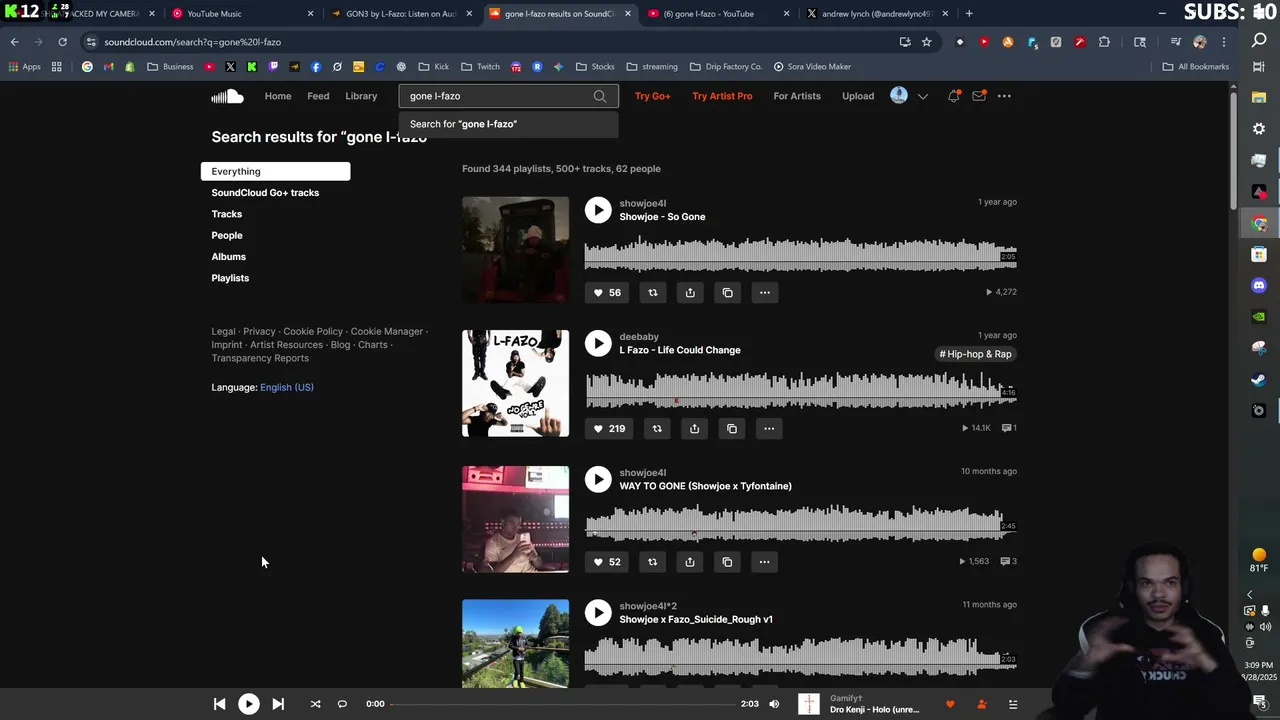The width and height of the screenshot is (1280, 720).
Task: Open the SoundCloud logo home page
Action: click(x=227, y=96)
